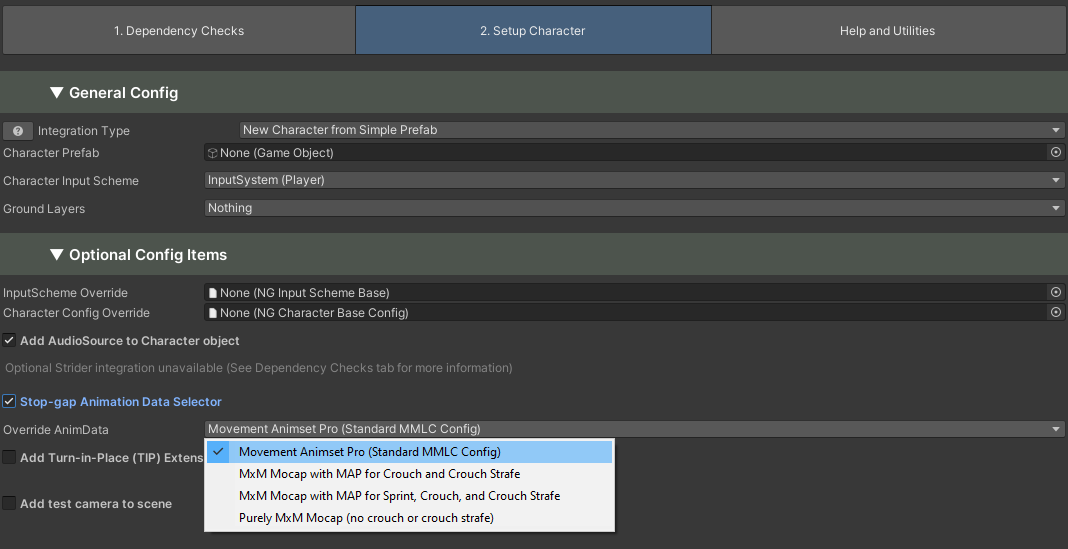Collapse the General Config section
This screenshot has width=1068, height=549.
point(57,93)
